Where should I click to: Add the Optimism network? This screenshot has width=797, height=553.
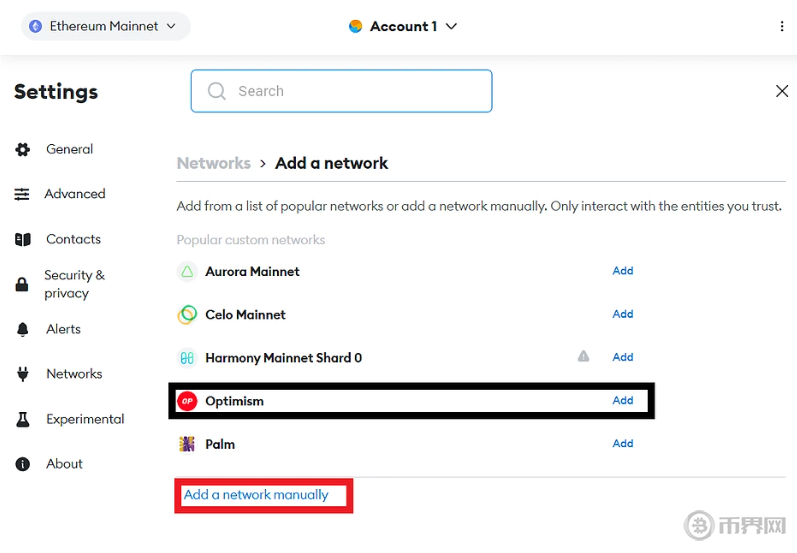pos(622,400)
